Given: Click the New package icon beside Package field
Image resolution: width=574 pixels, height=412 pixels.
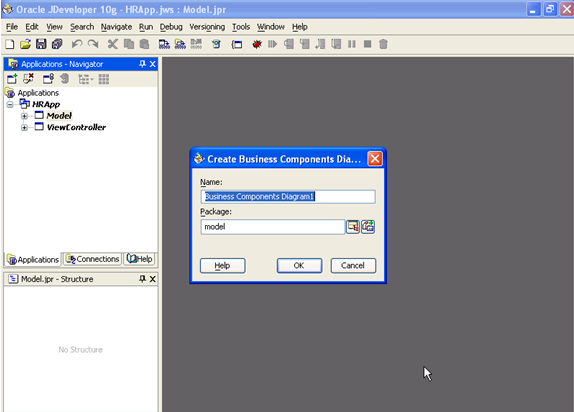Looking at the screenshot, I should coord(368,227).
